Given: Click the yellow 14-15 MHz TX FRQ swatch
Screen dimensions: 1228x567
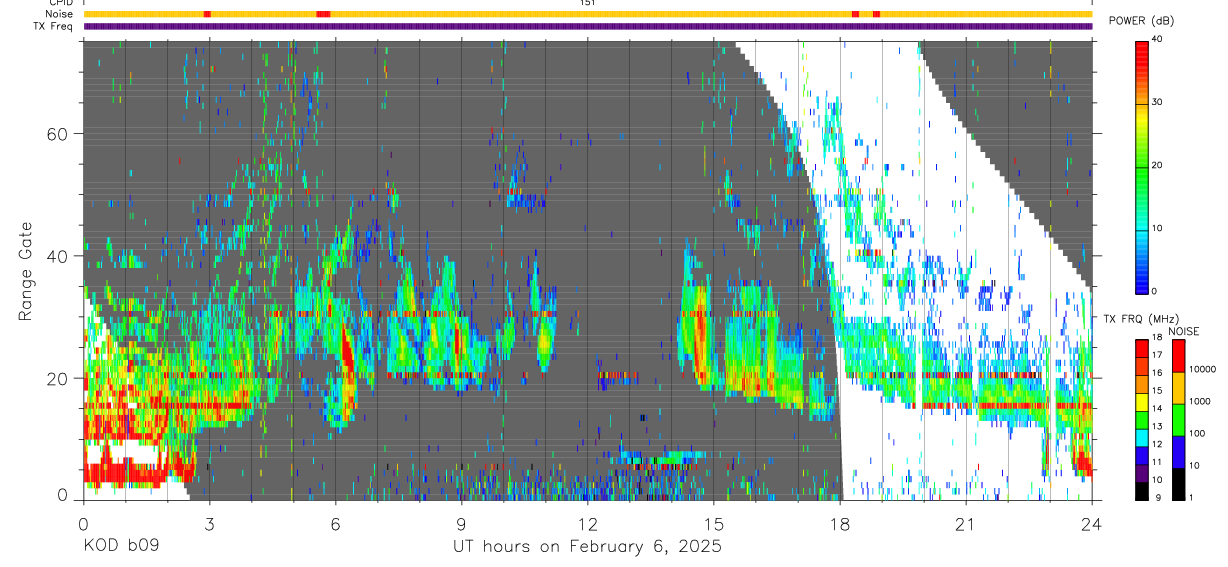Looking at the screenshot, I should [x=1142, y=403].
